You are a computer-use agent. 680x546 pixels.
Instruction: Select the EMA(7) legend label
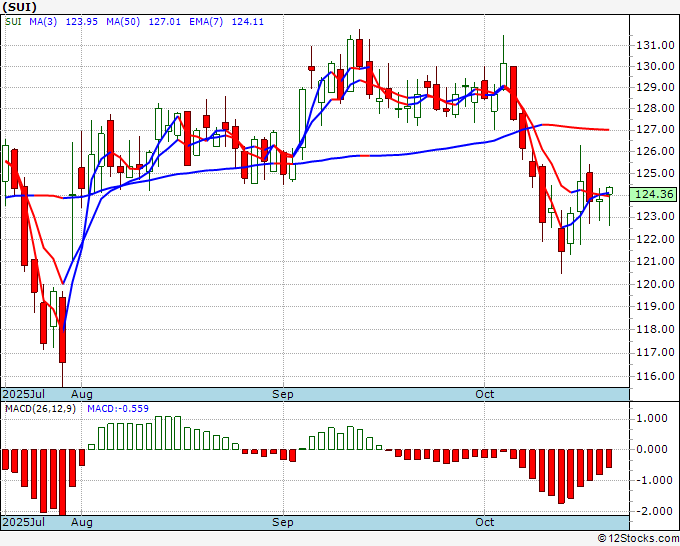click(206, 22)
